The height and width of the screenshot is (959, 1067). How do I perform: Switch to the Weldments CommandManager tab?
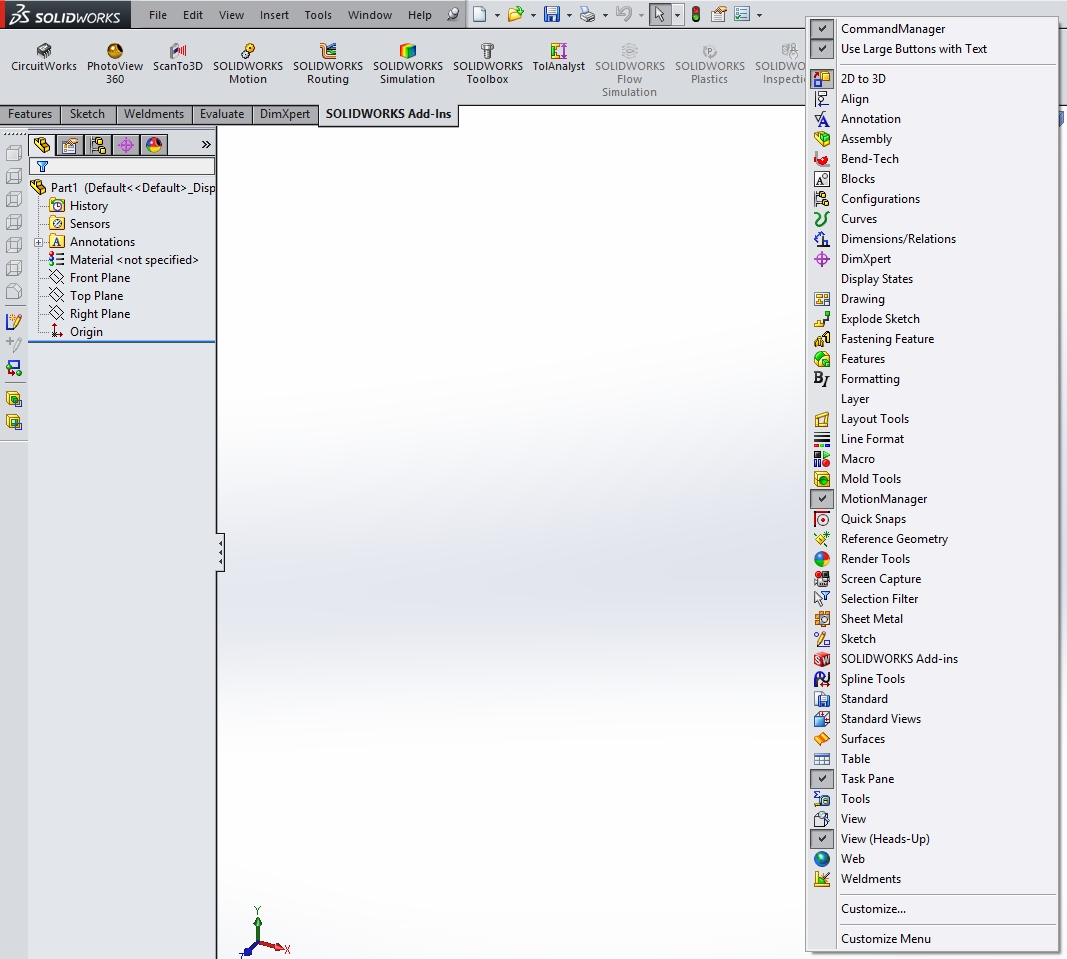(154, 114)
